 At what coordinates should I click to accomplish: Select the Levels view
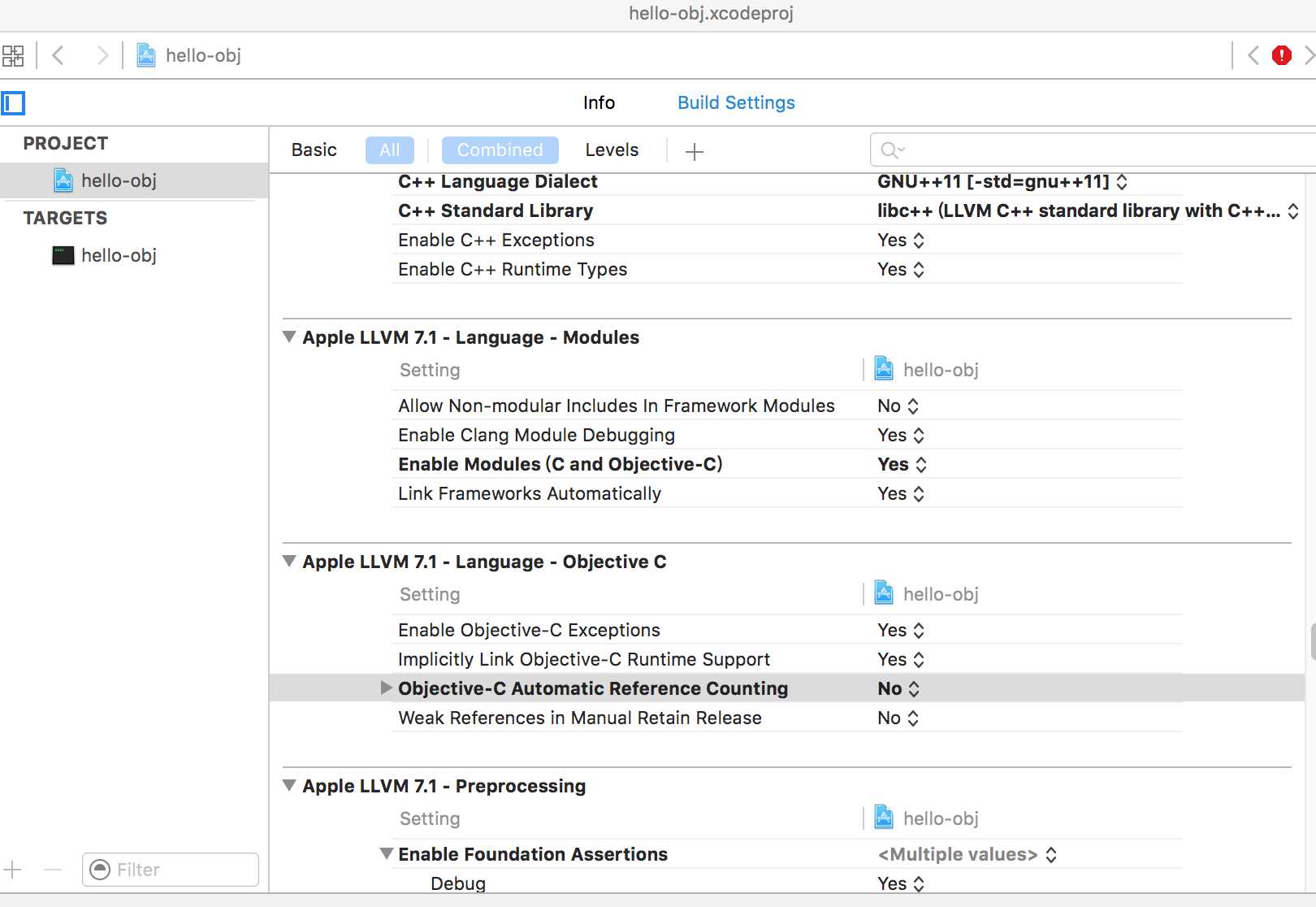(612, 150)
